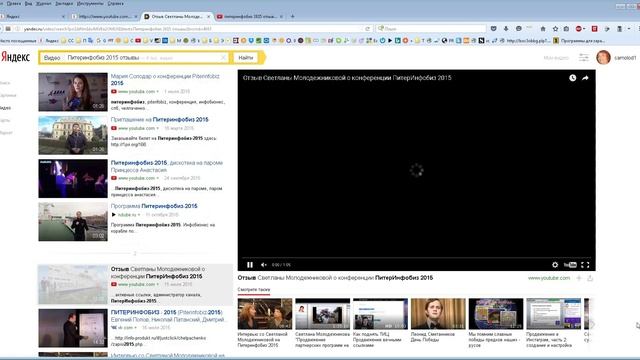640x360 pixels.
Task: Click share icon below video player
Action: pos(590,278)
